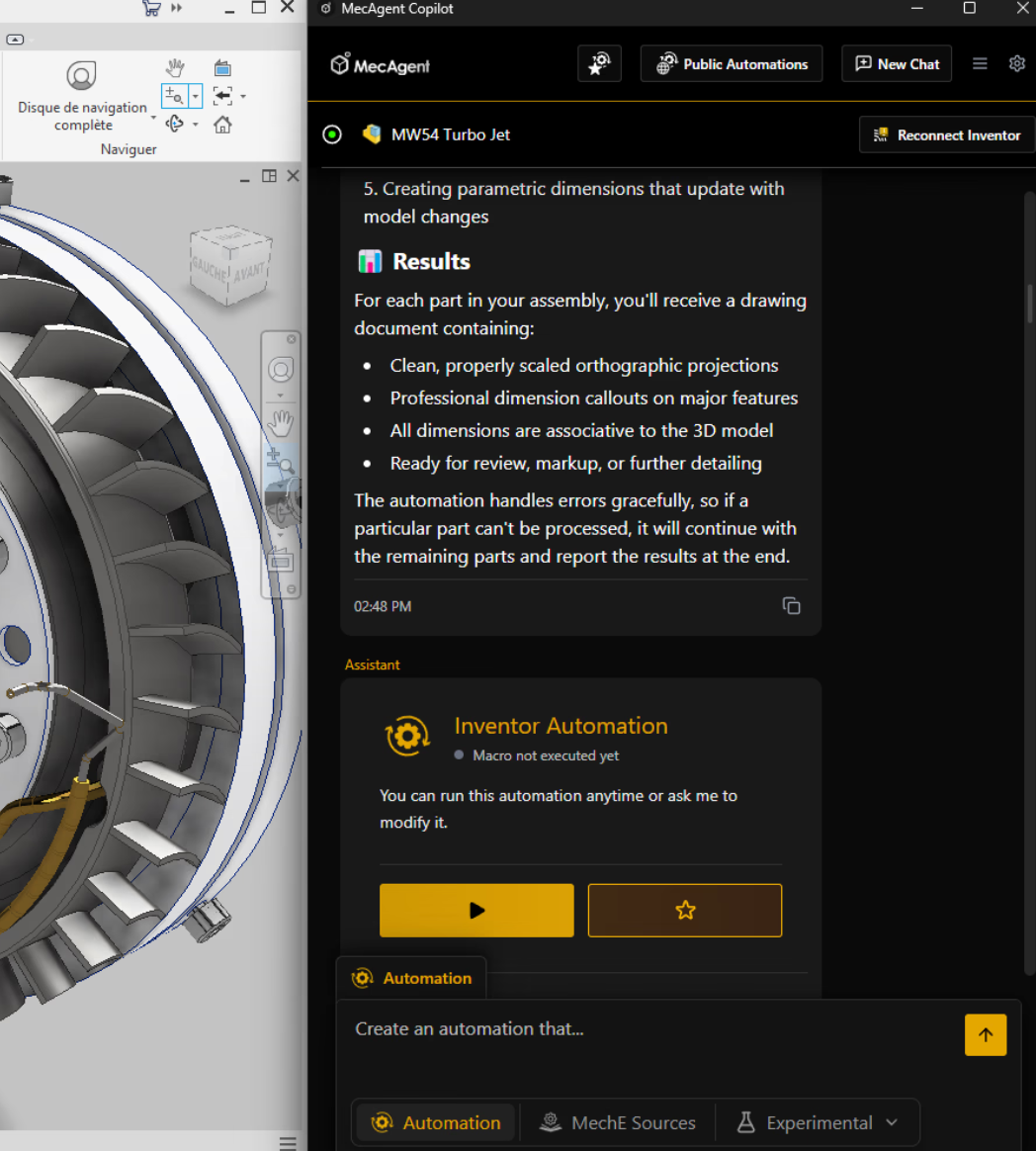
Task: Expand the hidden toolbar items double-arrow
Action: point(176,8)
